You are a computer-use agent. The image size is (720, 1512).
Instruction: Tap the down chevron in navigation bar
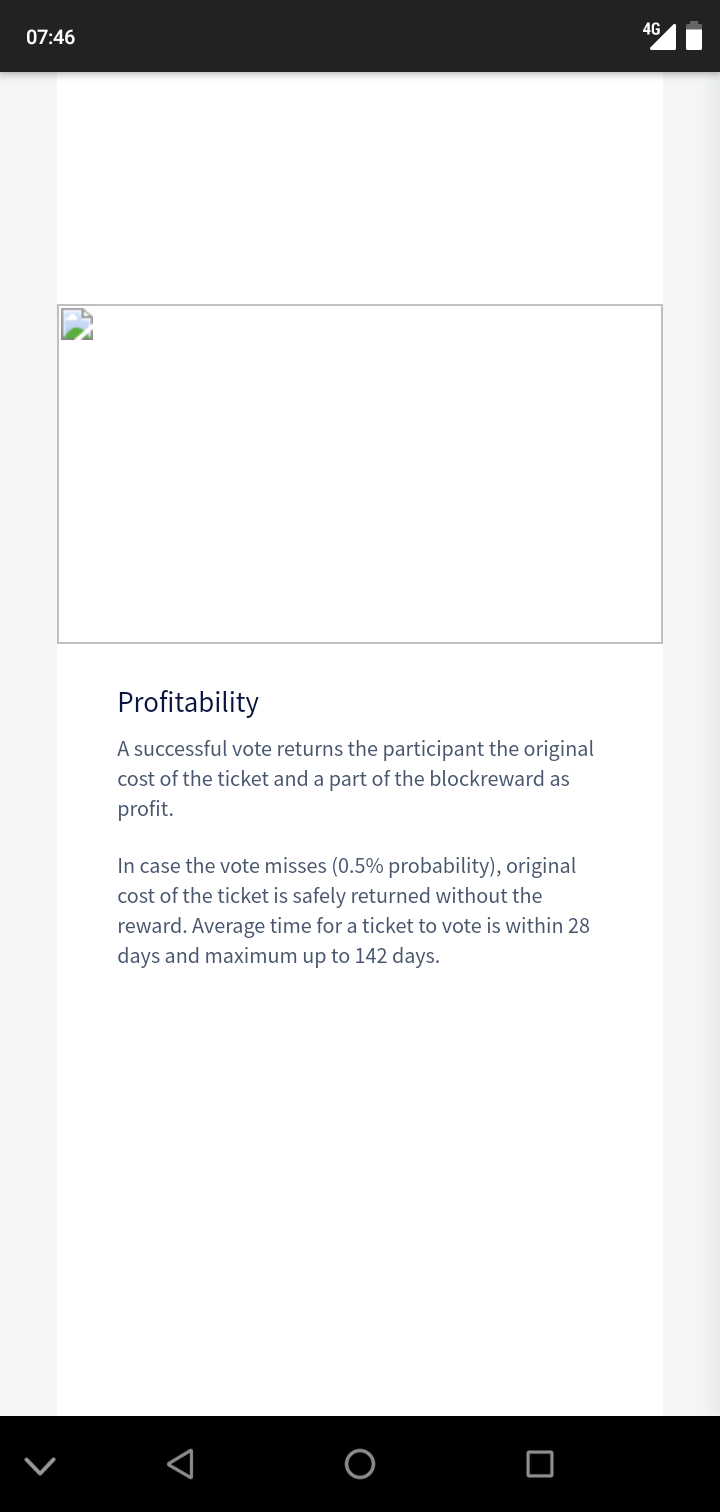(39, 1465)
